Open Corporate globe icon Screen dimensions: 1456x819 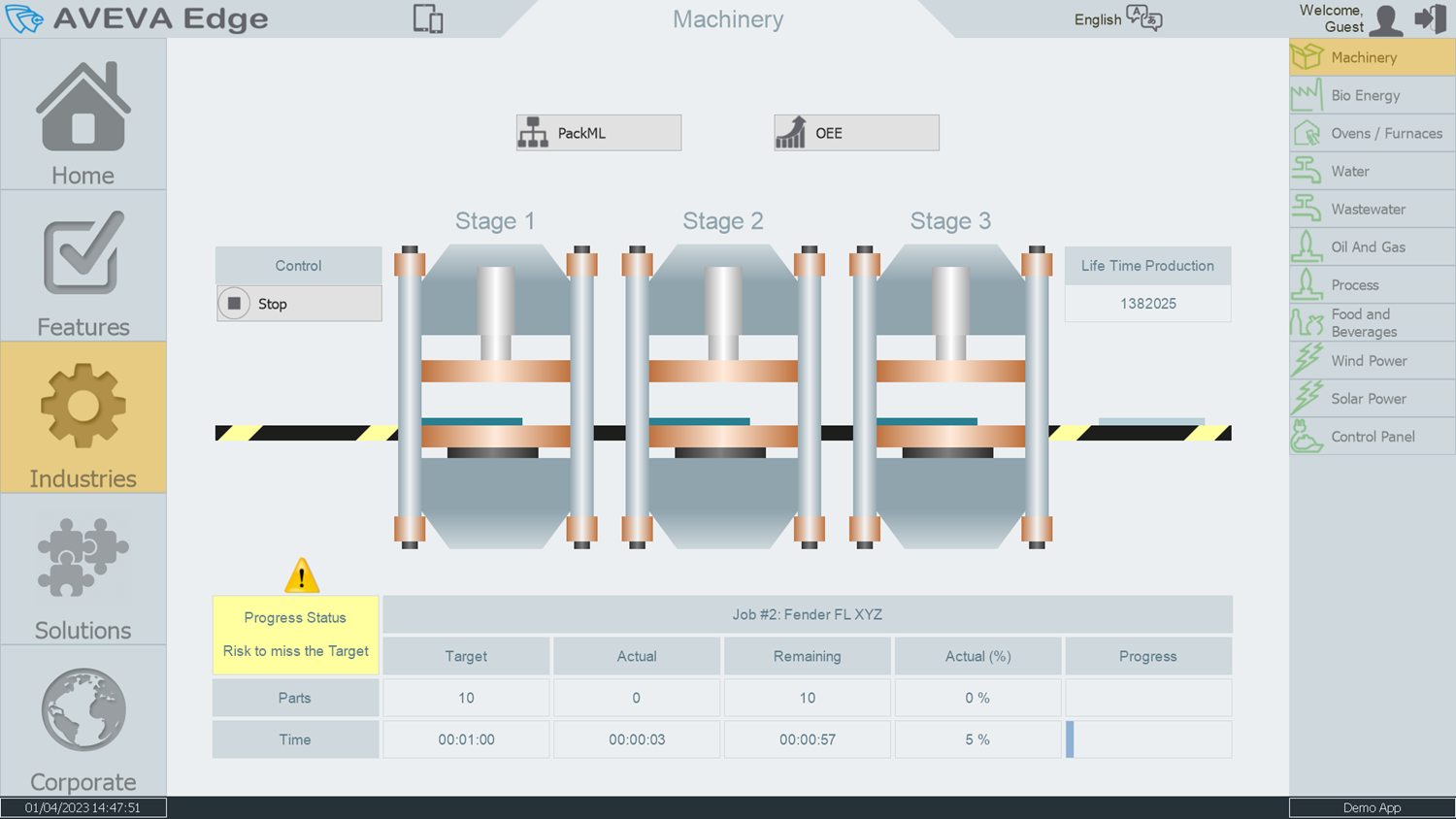click(83, 709)
